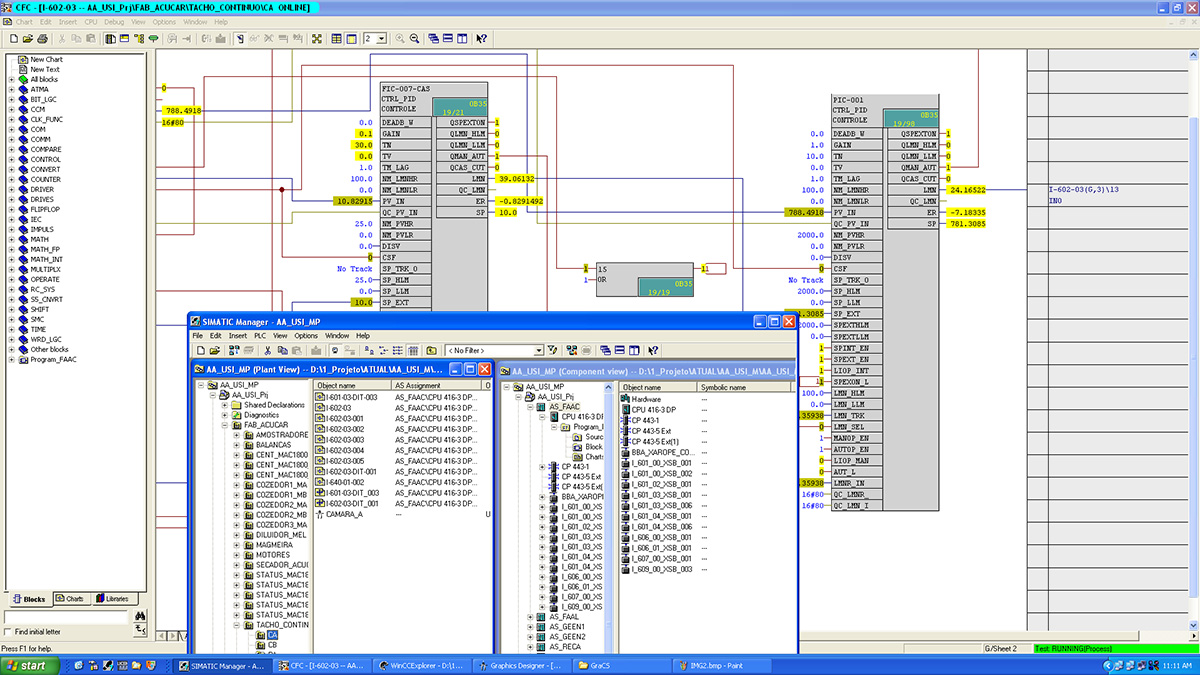Screen dimensions: 1200x675
Task: Click the New document icon in SIMATIC Manager toolbar
Action: coord(201,351)
